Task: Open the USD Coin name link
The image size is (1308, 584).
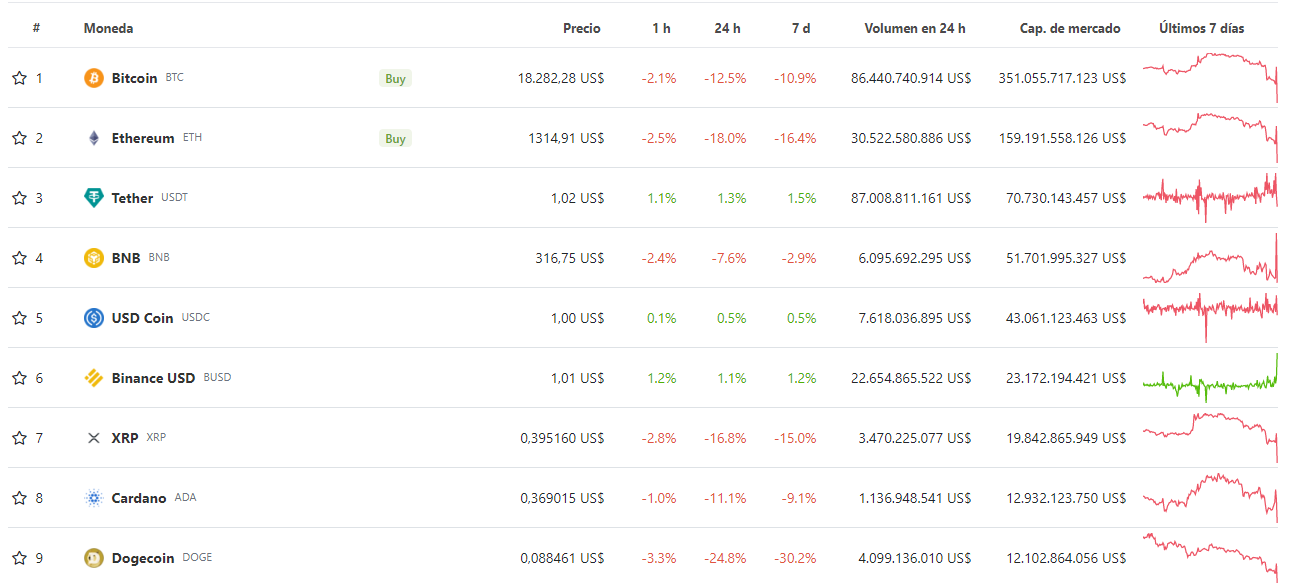Action: tap(142, 318)
